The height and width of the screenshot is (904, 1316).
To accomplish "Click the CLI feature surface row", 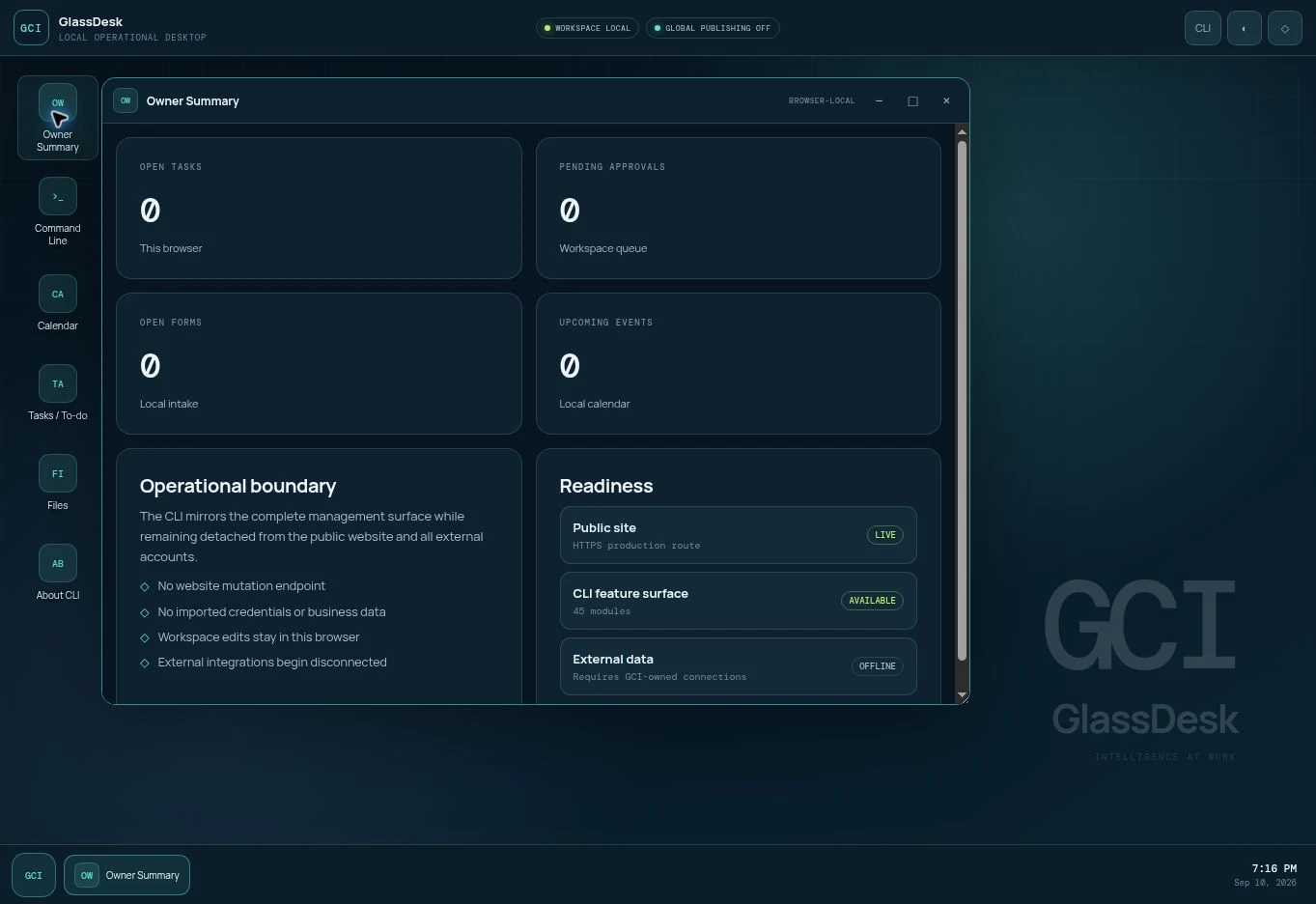I will pyautogui.click(x=739, y=601).
